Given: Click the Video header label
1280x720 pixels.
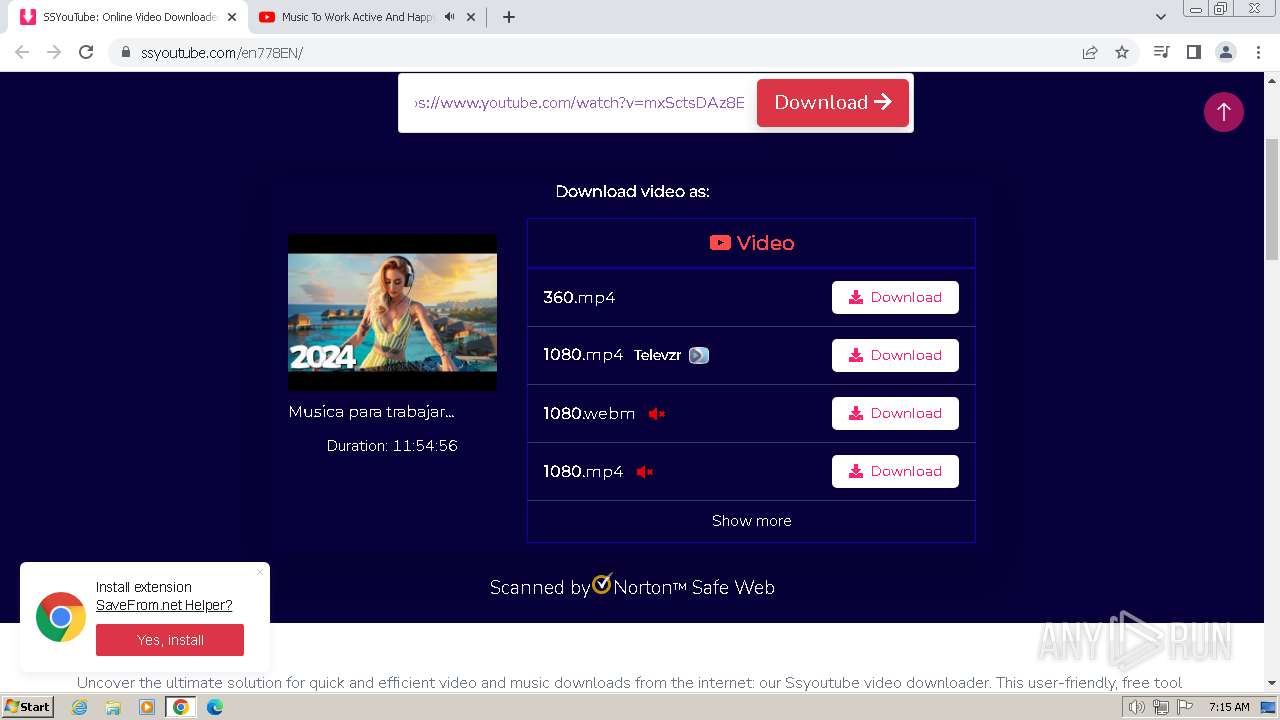Looking at the screenshot, I should click(751, 243).
